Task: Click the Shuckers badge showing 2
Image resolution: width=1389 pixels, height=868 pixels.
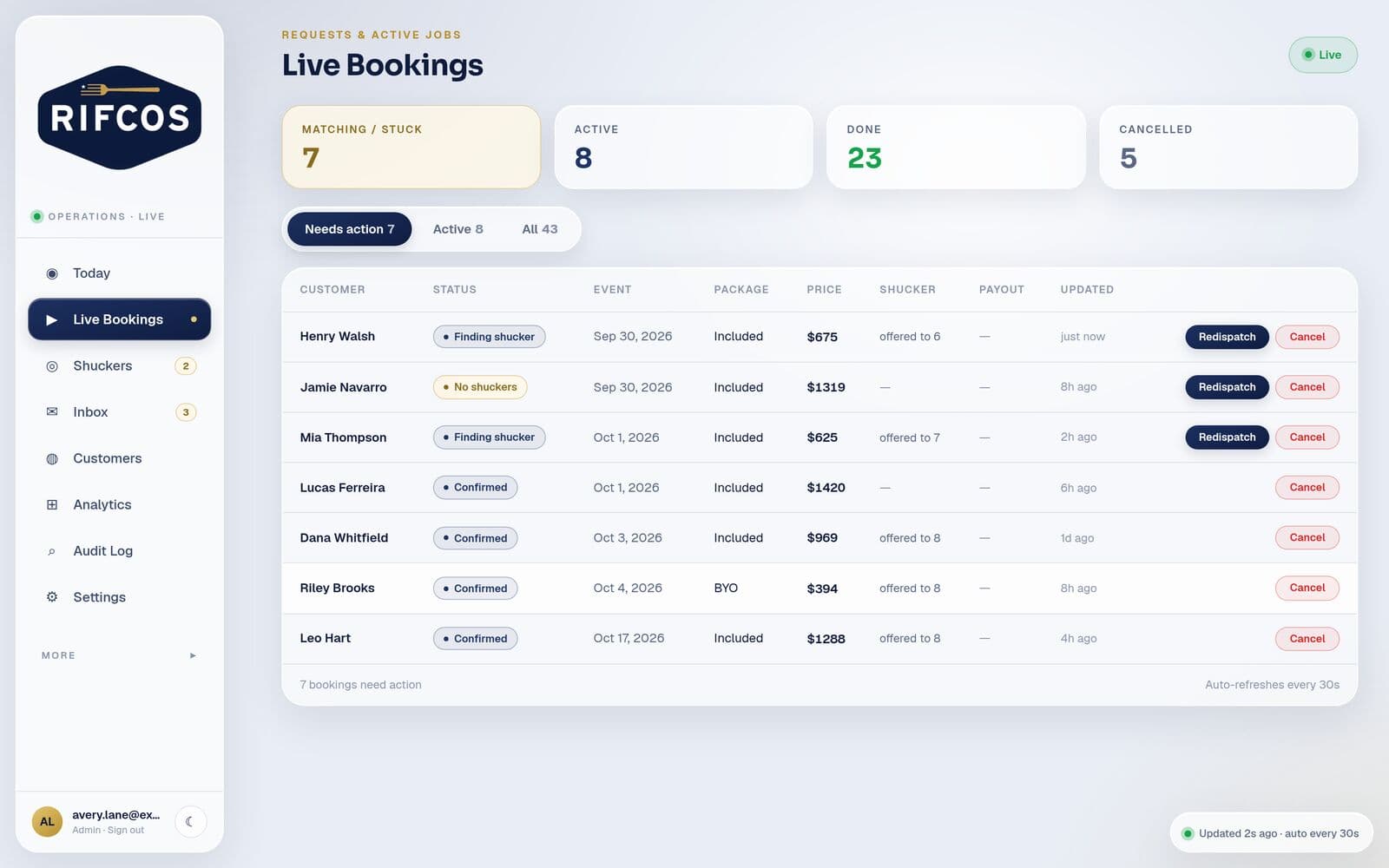Action: (x=186, y=366)
